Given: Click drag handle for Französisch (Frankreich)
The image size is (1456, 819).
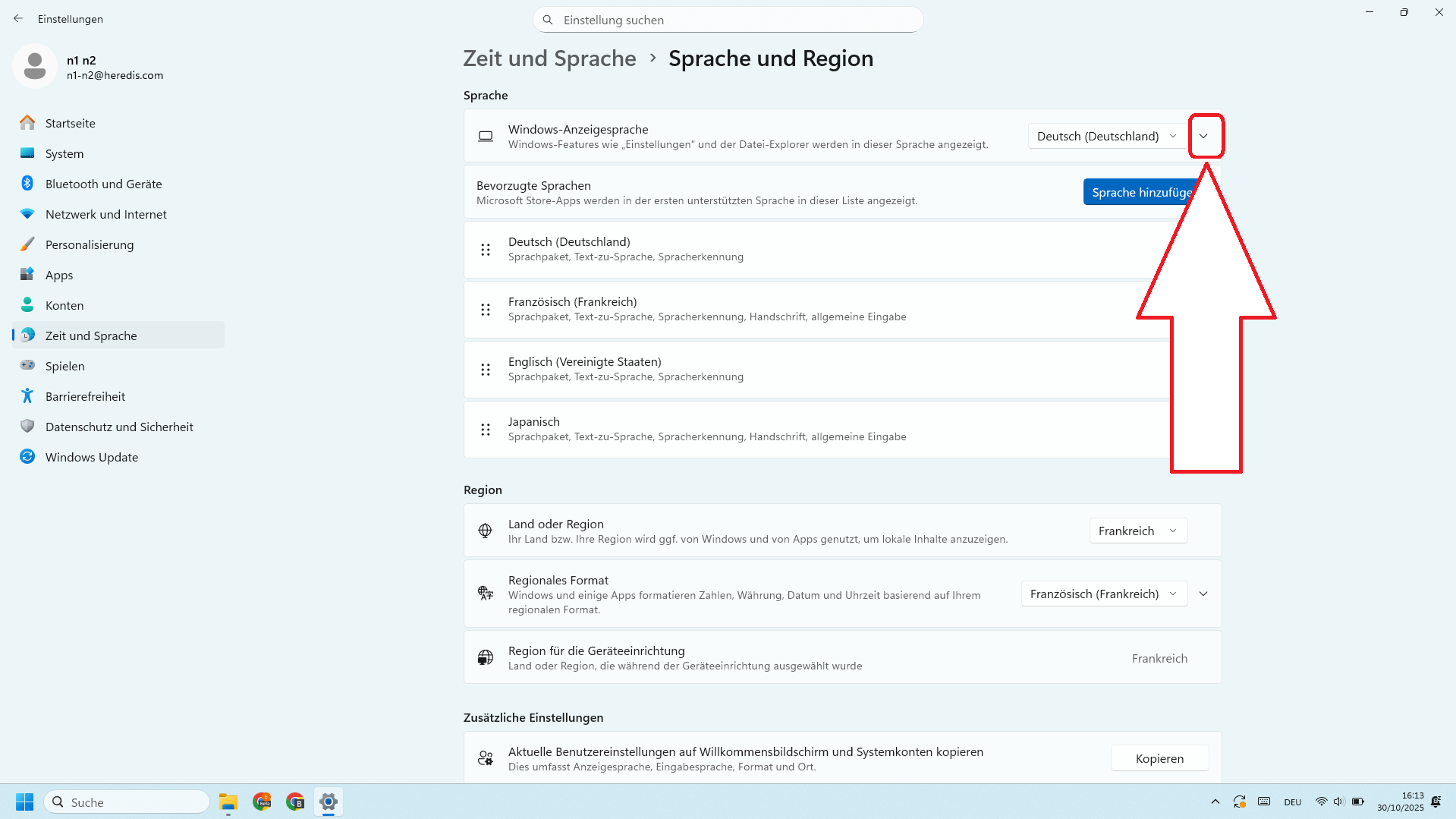Looking at the screenshot, I should [486, 310].
